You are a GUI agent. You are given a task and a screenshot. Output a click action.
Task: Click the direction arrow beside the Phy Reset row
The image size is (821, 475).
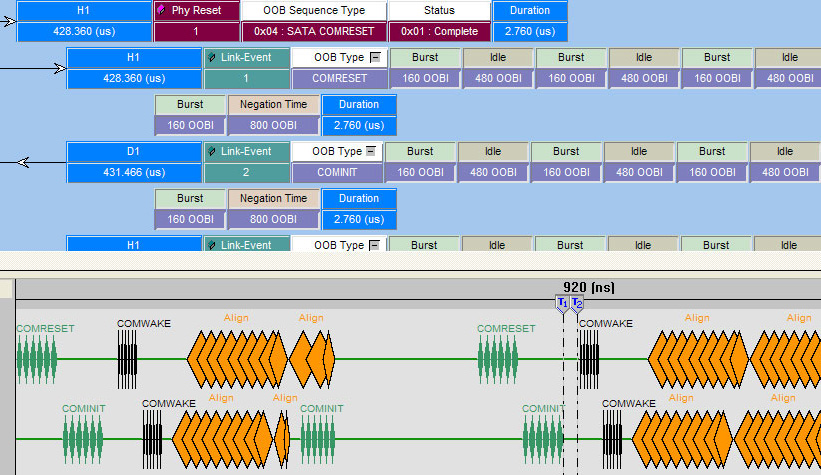8,21
